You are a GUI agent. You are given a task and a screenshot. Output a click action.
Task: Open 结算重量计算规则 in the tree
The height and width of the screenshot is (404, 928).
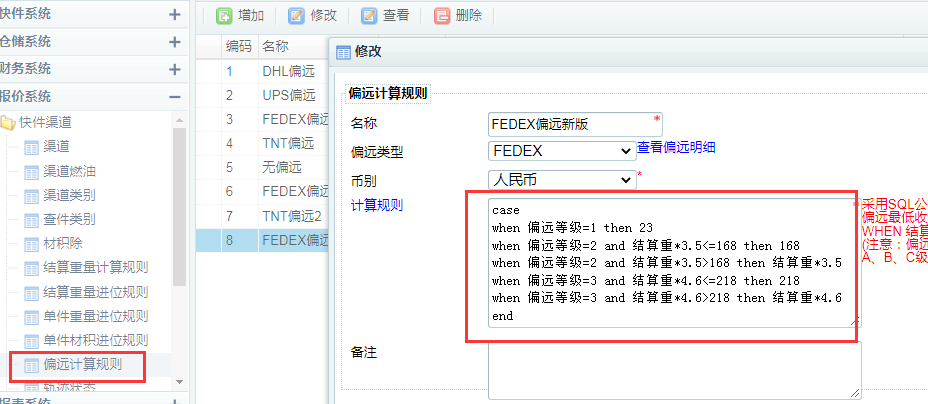click(95, 269)
